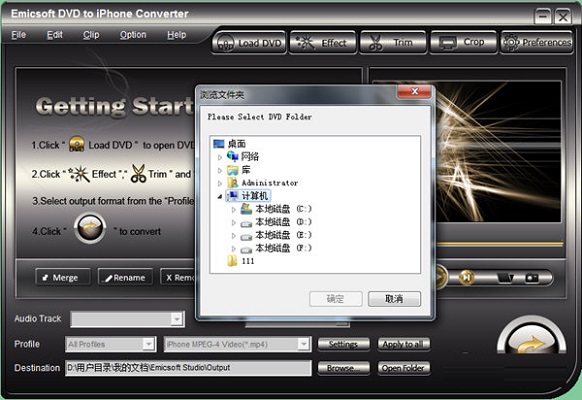The image size is (582, 400).
Task: Click the Destination path field
Action: [188, 368]
